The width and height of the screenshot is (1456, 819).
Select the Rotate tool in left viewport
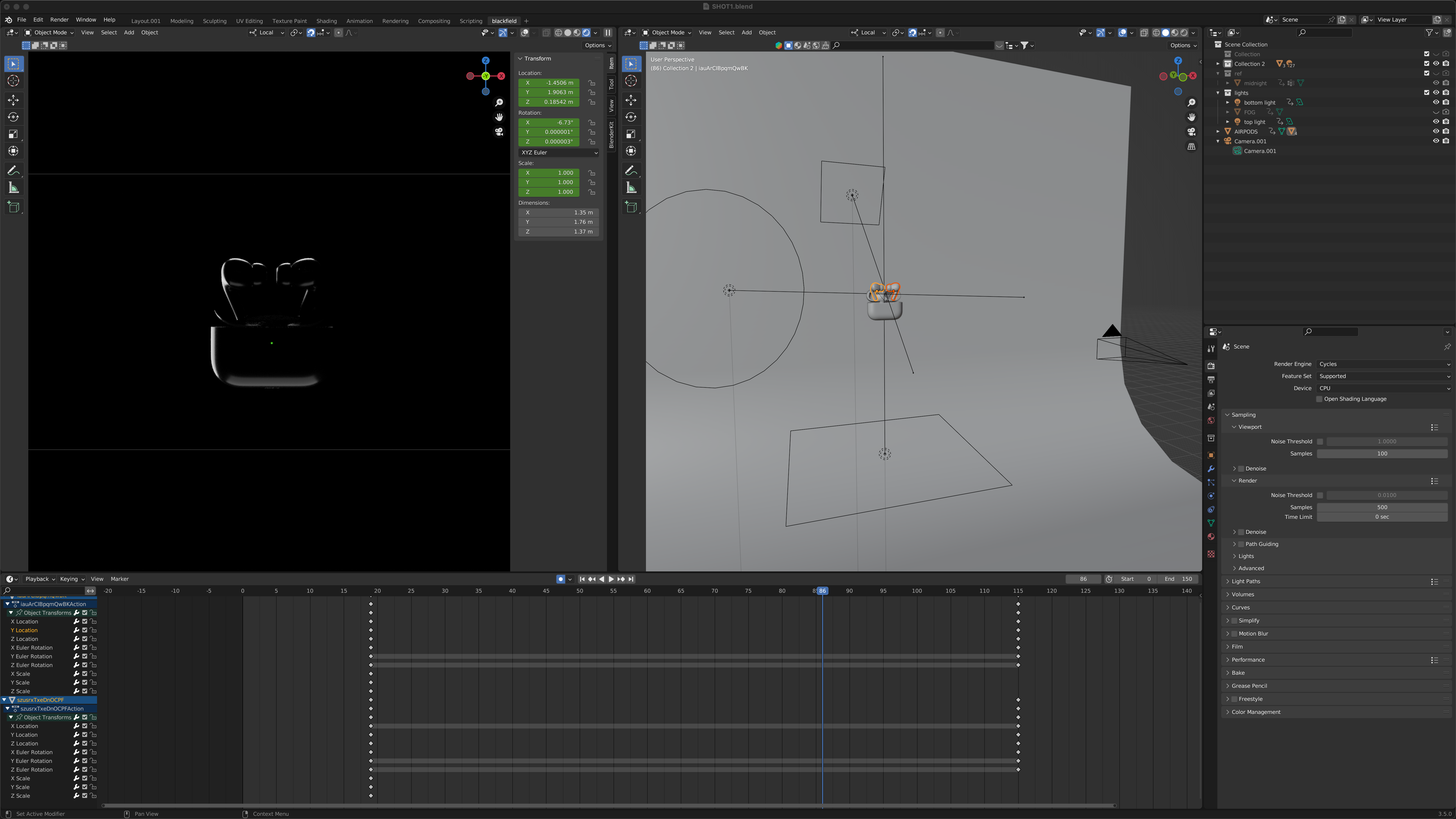click(x=14, y=117)
